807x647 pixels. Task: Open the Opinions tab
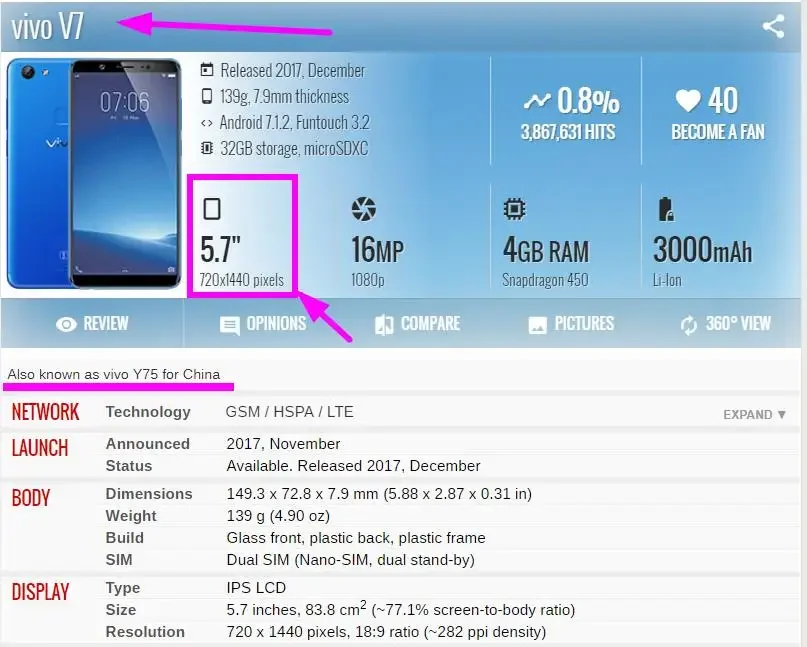tap(263, 324)
